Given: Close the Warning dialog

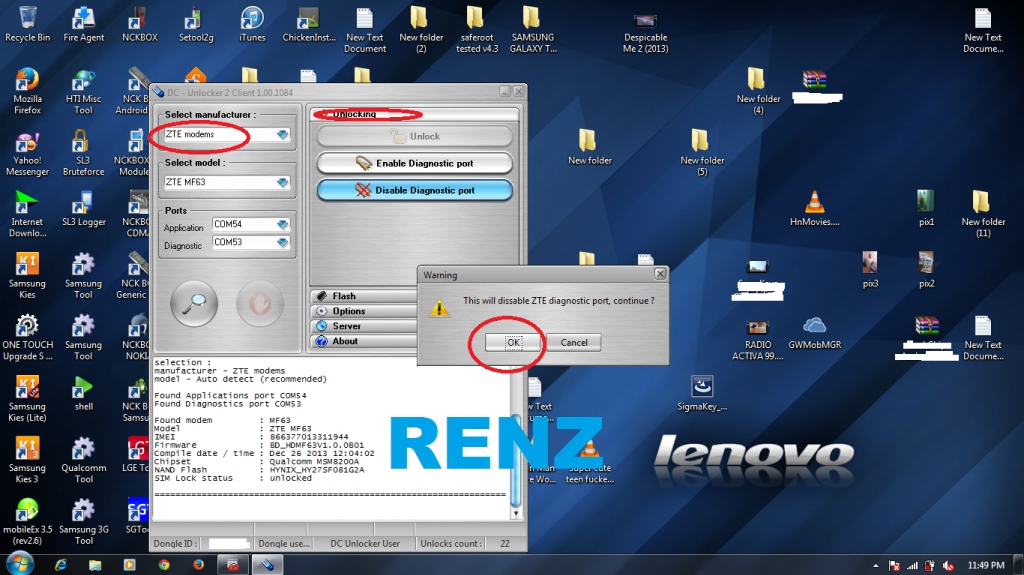Looking at the screenshot, I should (660, 274).
